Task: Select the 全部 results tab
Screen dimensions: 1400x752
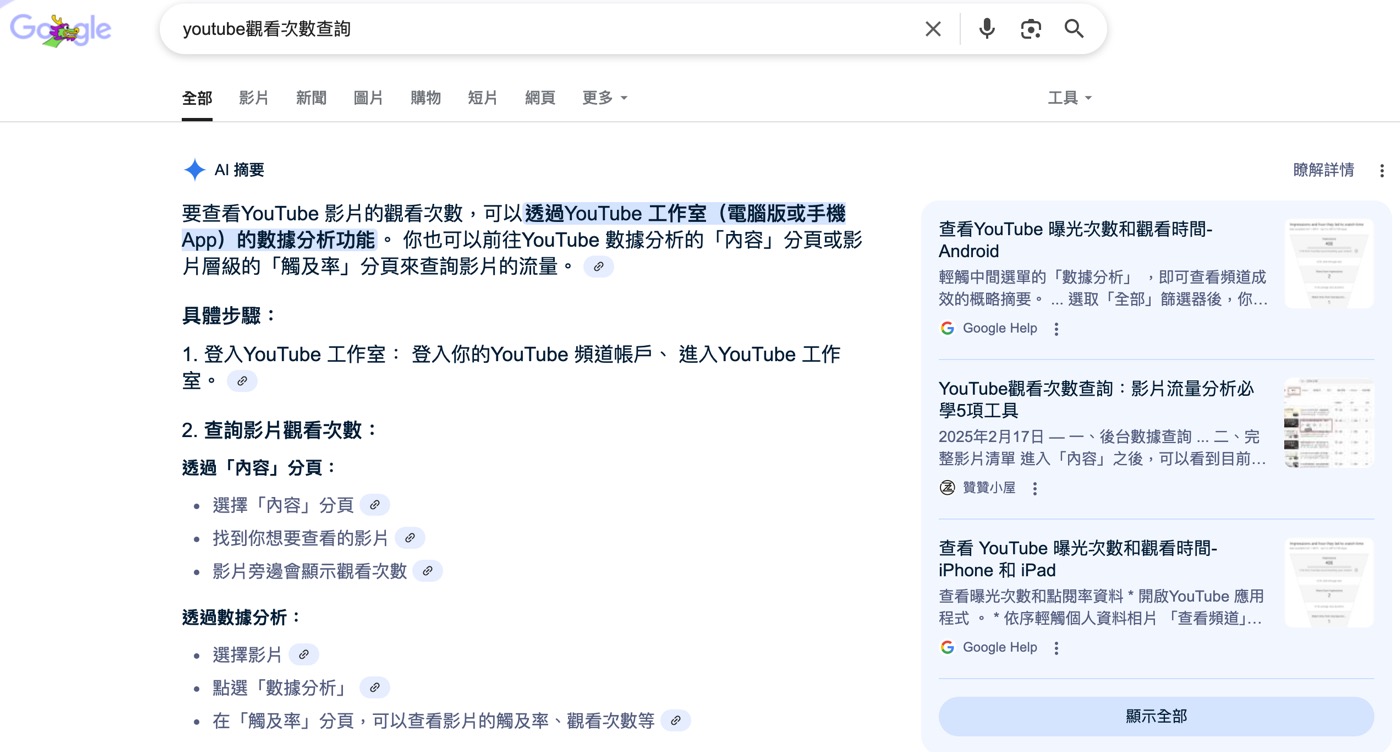Action: point(197,98)
